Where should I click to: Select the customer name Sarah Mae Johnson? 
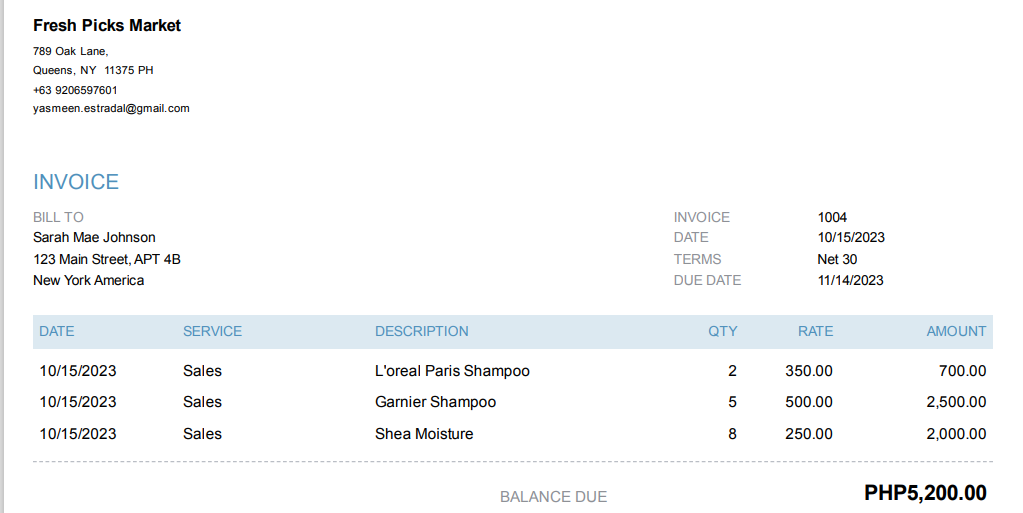click(94, 238)
